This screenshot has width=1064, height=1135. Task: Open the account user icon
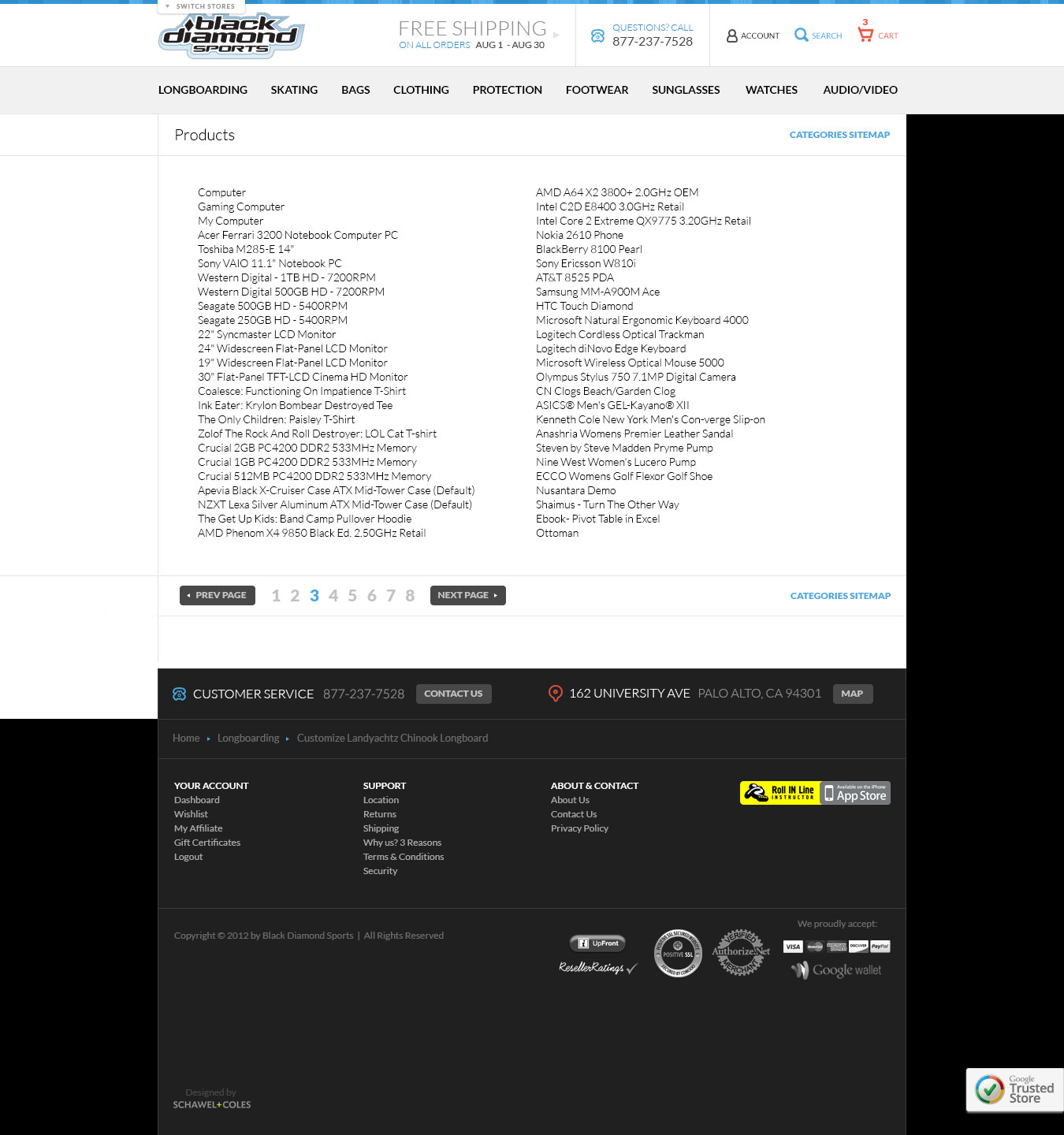pyautogui.click(x=731, y=35)
